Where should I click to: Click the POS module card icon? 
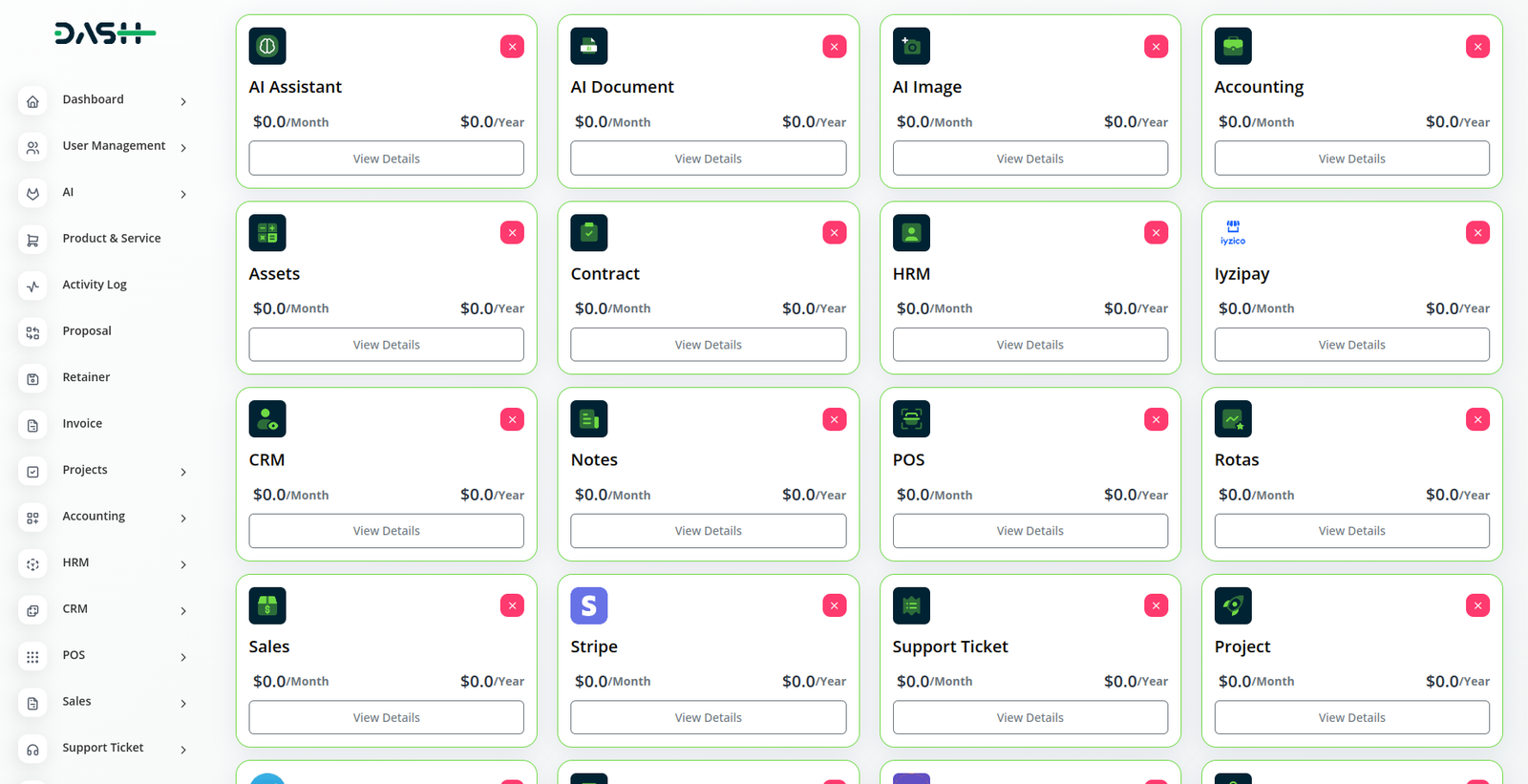tap(911, 419)
